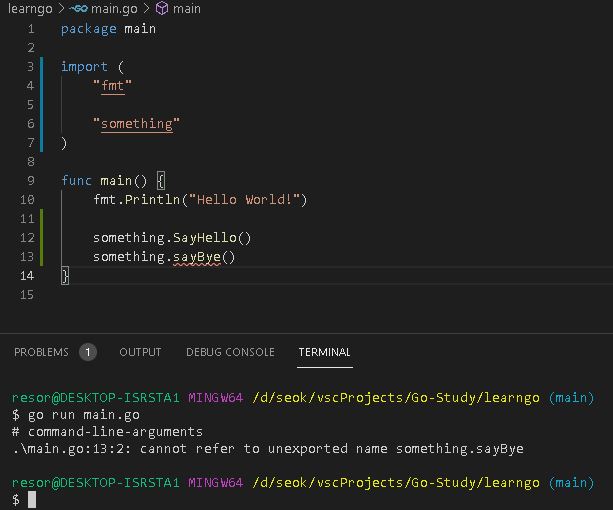Click line number 13 in gutter

pyautogui.click(x=27, y=257)
